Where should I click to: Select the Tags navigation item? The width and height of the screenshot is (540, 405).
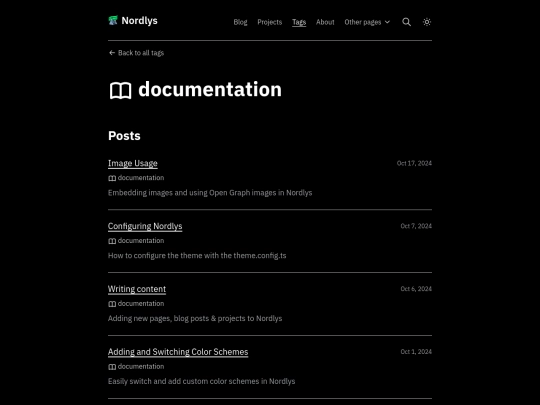[299, 22]
